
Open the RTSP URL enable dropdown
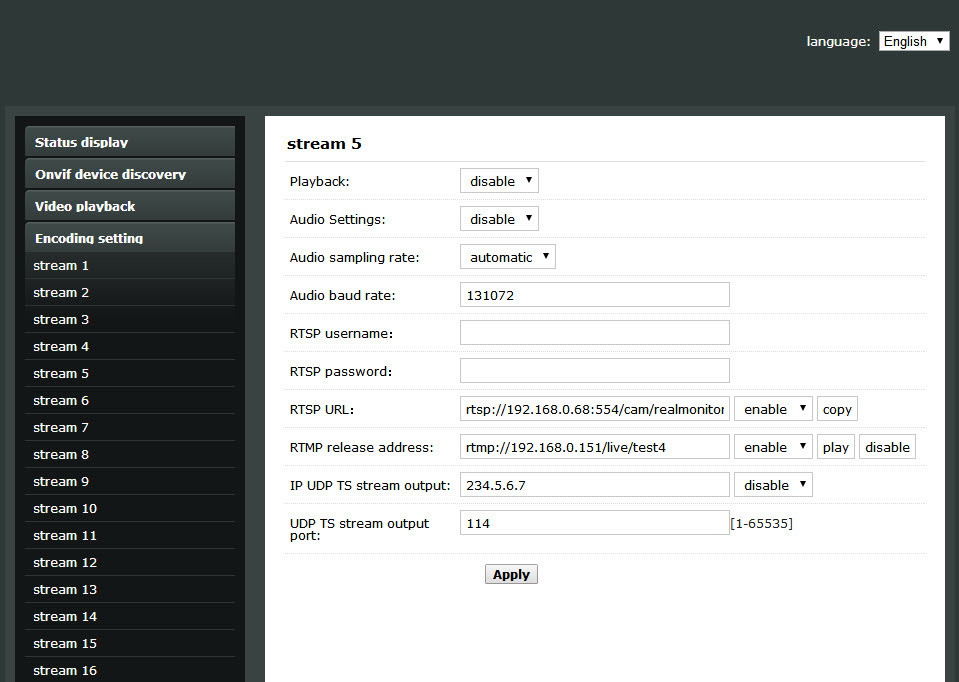click(773, 409)
